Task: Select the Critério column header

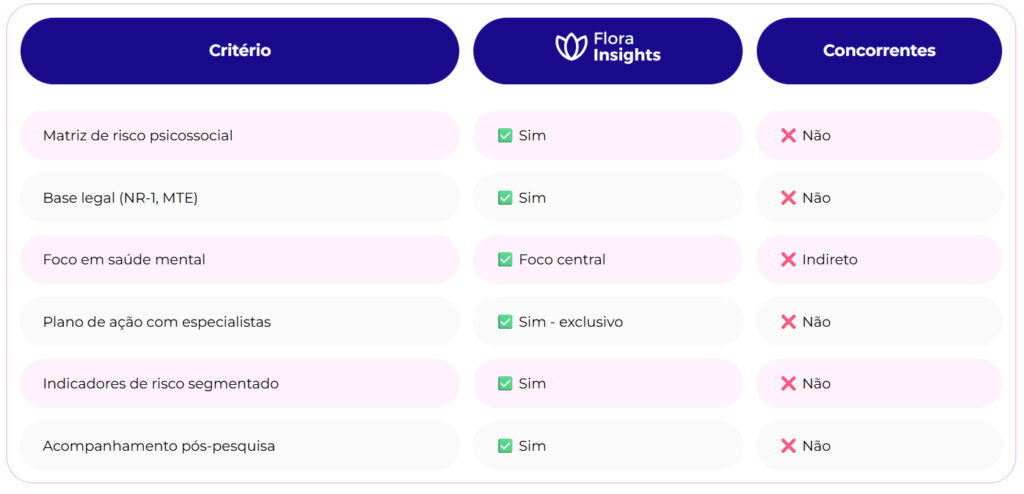Action: coord(239,50)
